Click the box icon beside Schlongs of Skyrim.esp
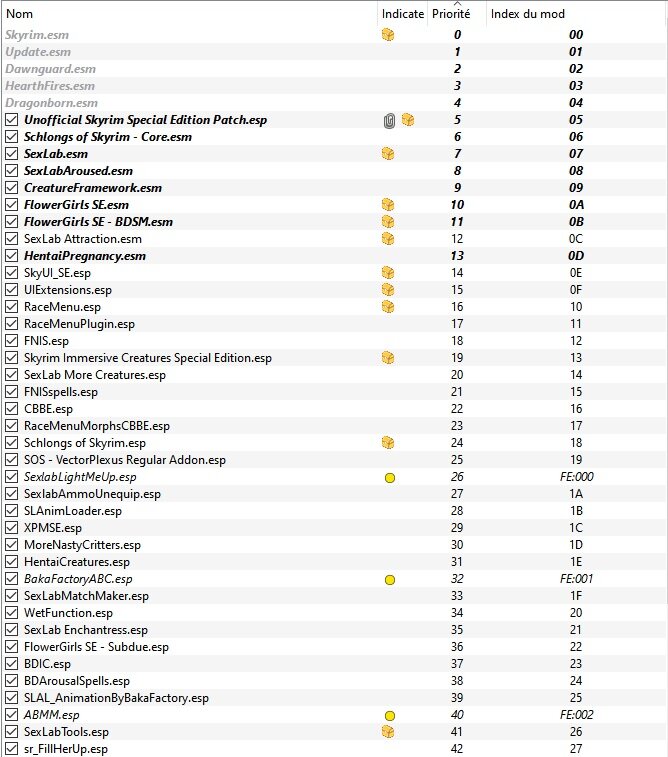668x757 pixels. point(388,443)
